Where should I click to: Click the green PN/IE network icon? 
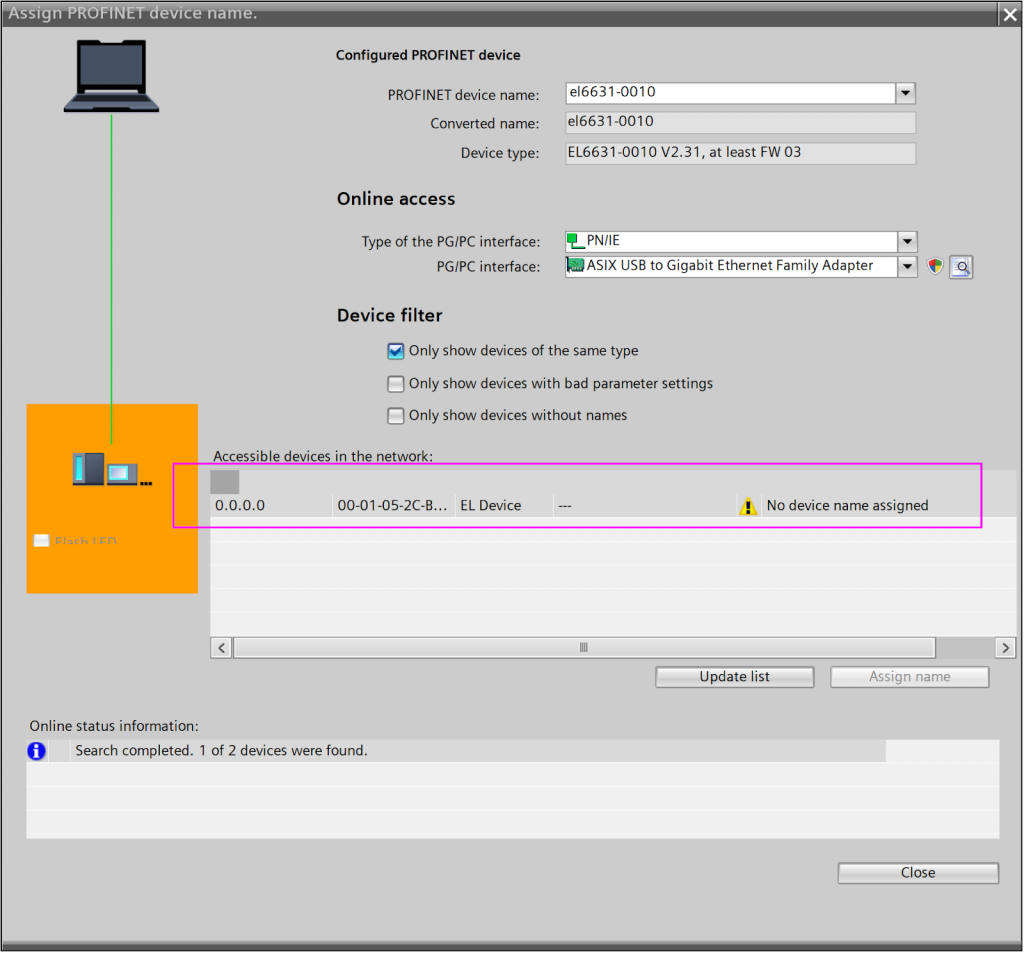pyautogui.click(x=575, y=241)
